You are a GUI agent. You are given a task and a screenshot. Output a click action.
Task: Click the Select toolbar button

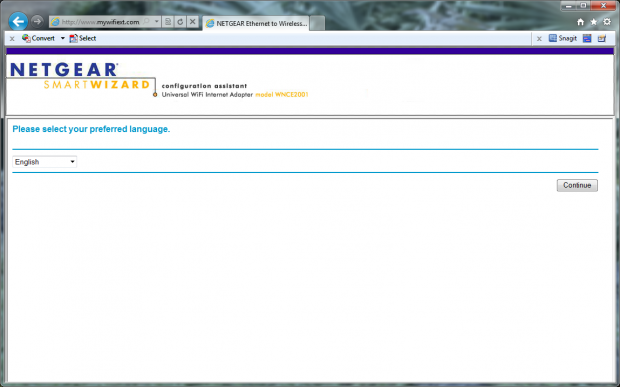coord(83,38)
